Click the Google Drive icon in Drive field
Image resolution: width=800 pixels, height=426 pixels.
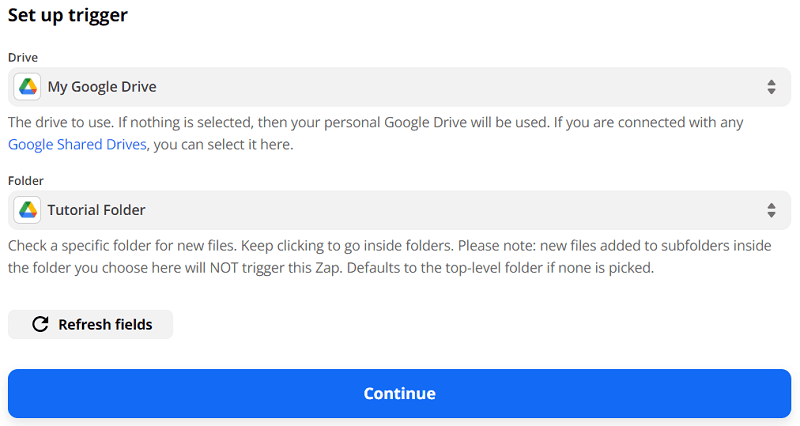[x=27, y=87]
